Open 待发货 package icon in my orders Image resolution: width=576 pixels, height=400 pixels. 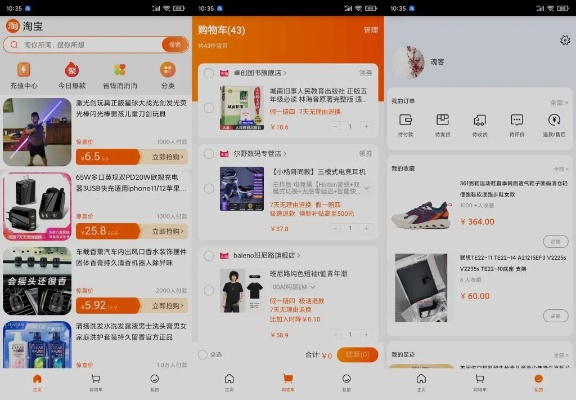tap(443, 120)
